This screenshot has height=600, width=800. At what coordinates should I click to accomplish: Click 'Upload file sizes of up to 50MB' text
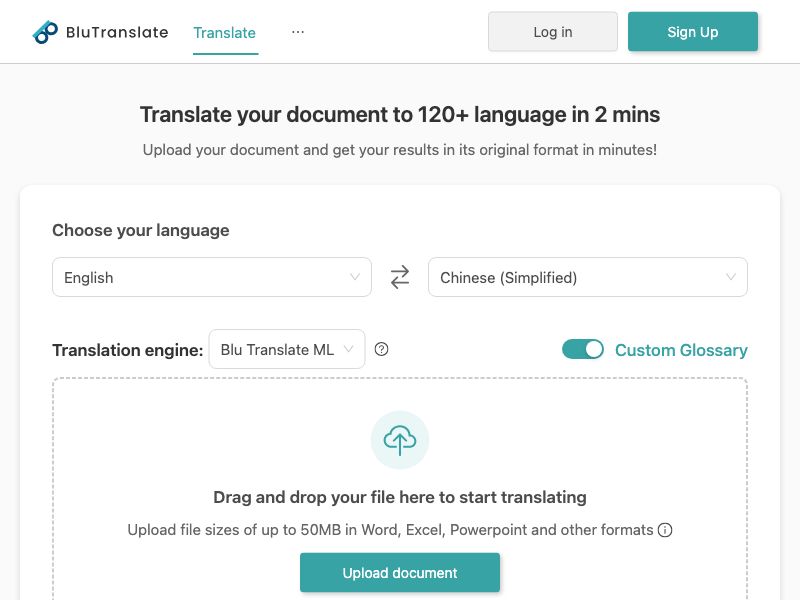[x=390, y=530]
